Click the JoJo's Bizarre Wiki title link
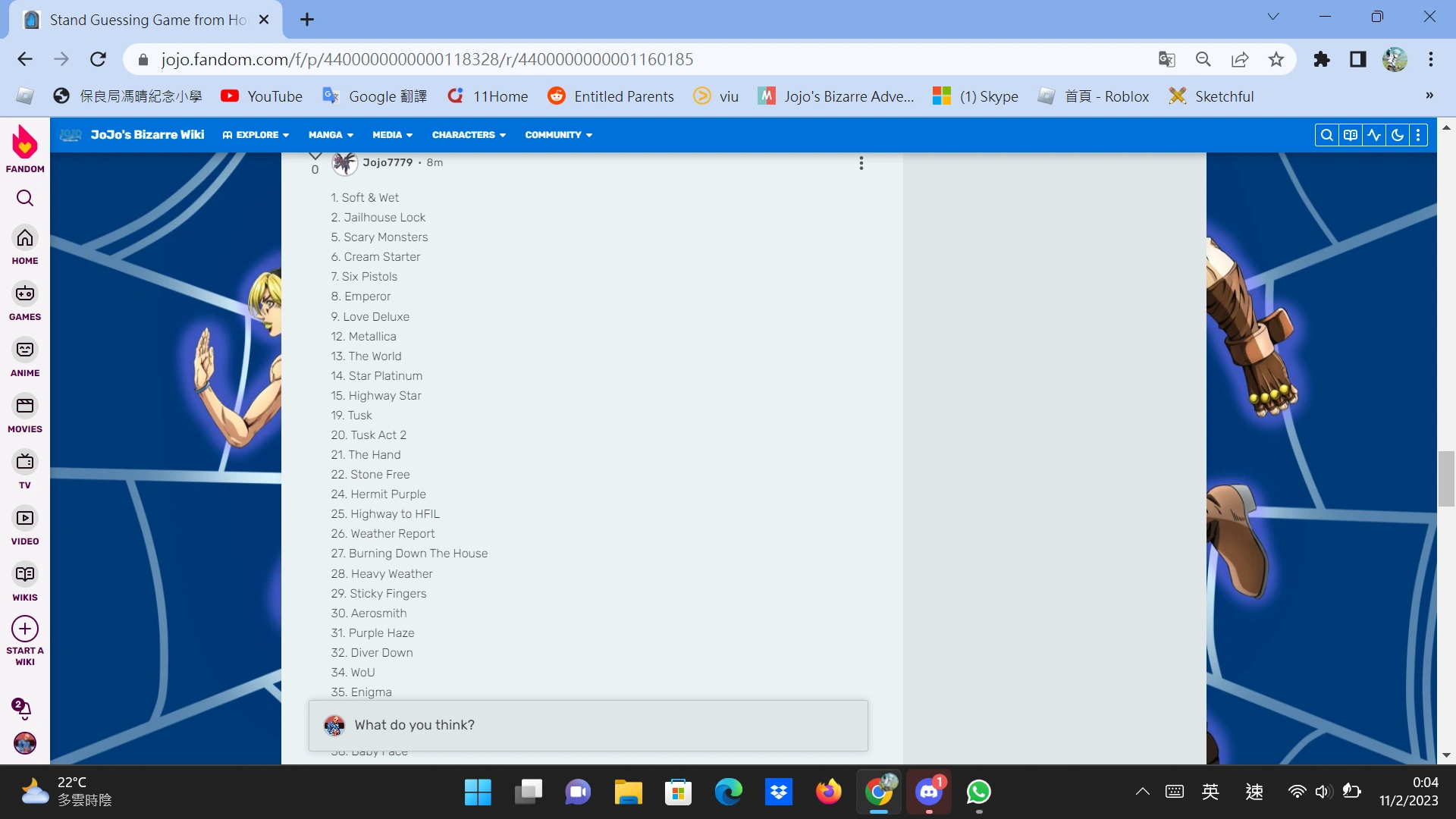Screen dimensions: 1456x819 (147, 135)
